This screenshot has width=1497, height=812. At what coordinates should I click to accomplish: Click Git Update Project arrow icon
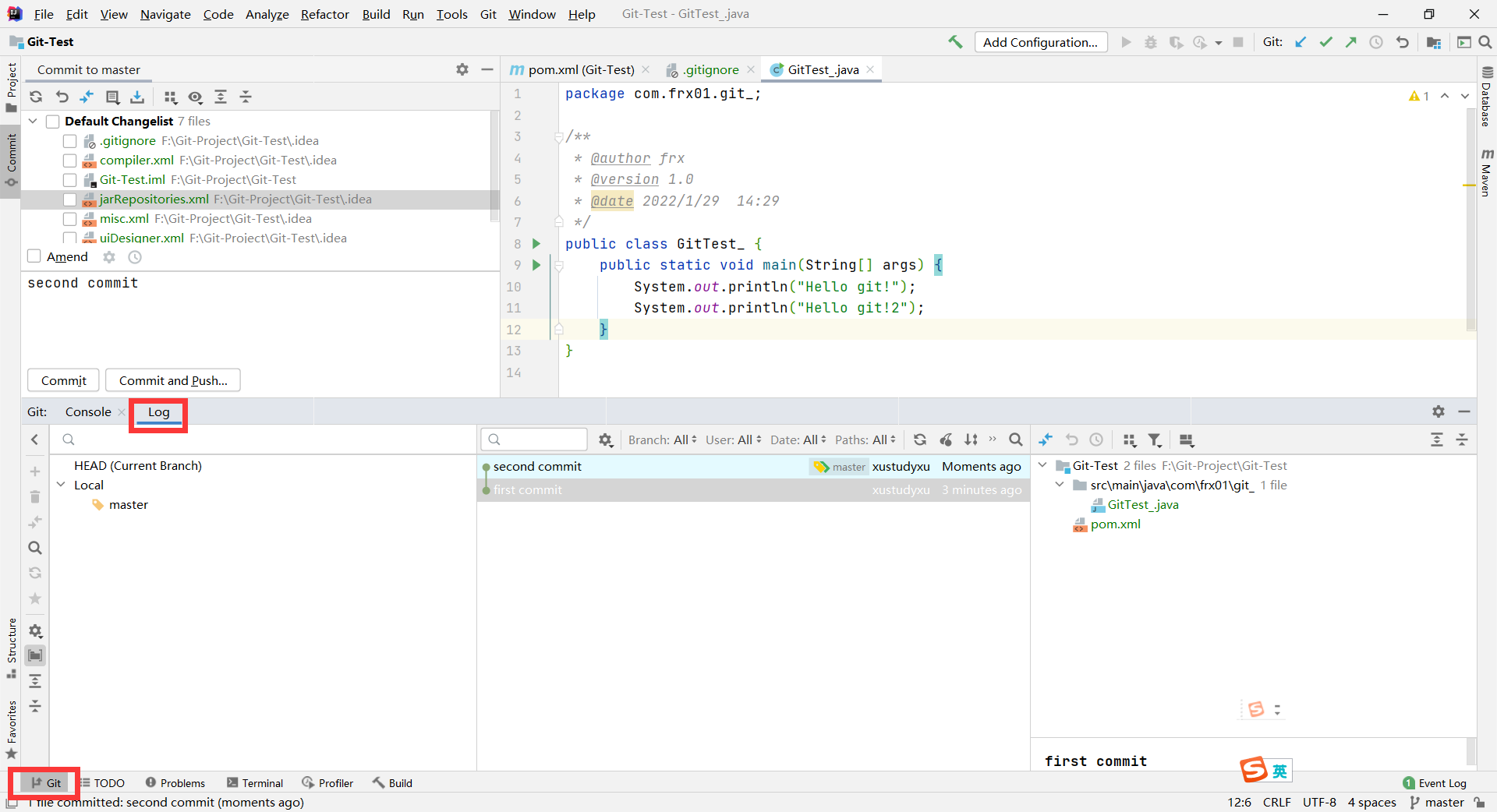[x=1301, y=42]
